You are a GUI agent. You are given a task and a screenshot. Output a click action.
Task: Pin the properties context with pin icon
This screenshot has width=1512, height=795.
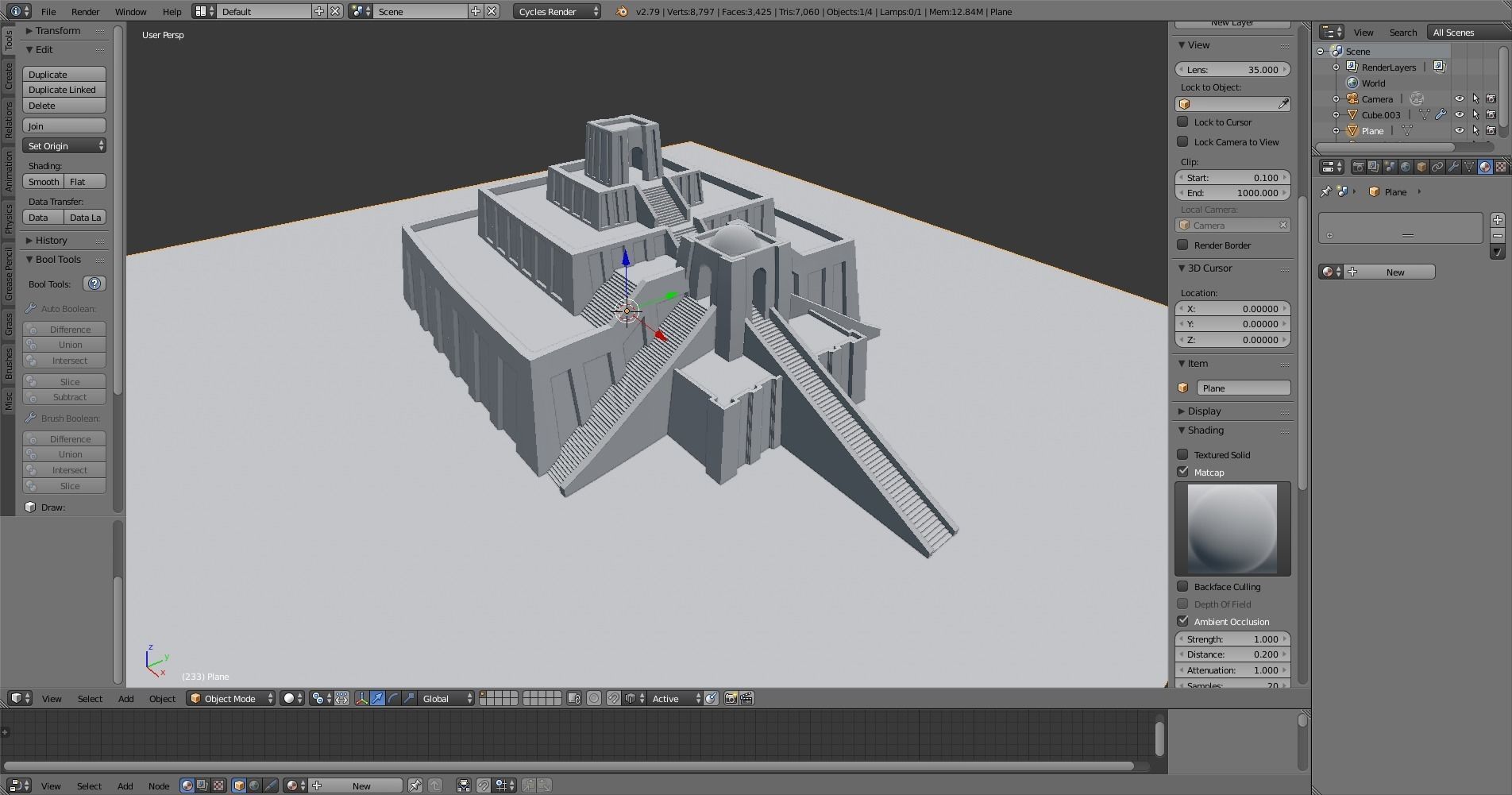[1325, 192]
